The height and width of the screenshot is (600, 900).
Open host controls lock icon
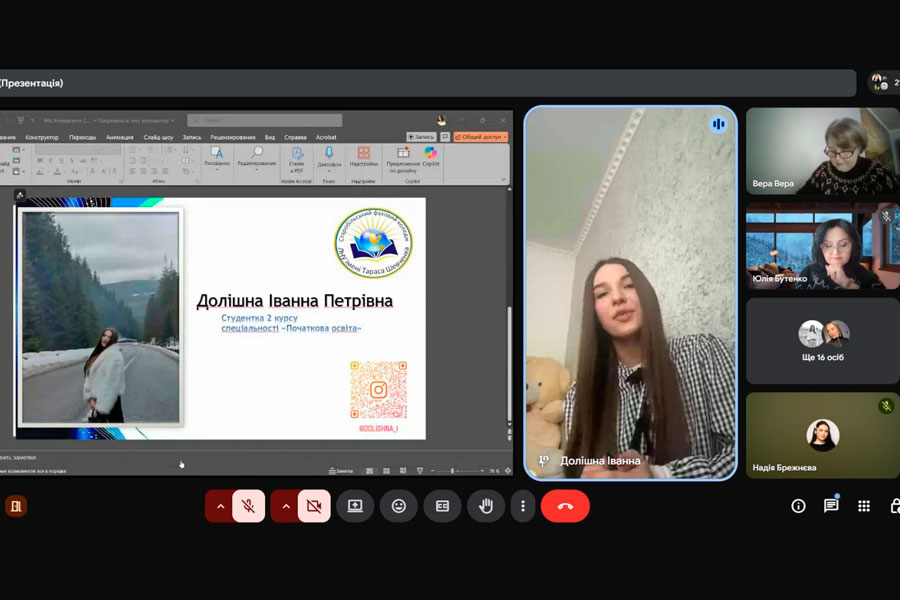(x=894, y=506)
